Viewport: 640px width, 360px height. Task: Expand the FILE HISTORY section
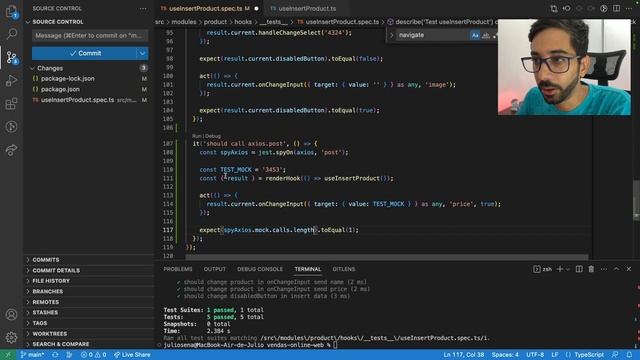(51, 281)
